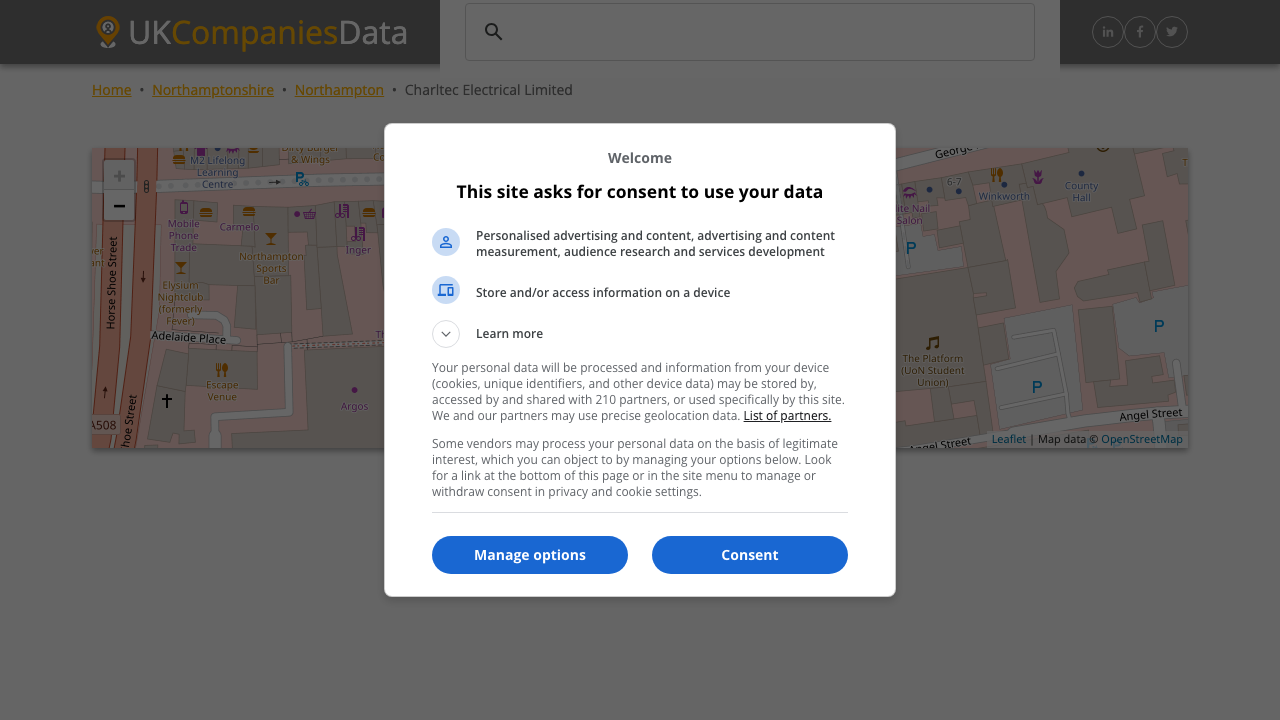Open Northamptonshire breadcrumb link

point(213,90)
